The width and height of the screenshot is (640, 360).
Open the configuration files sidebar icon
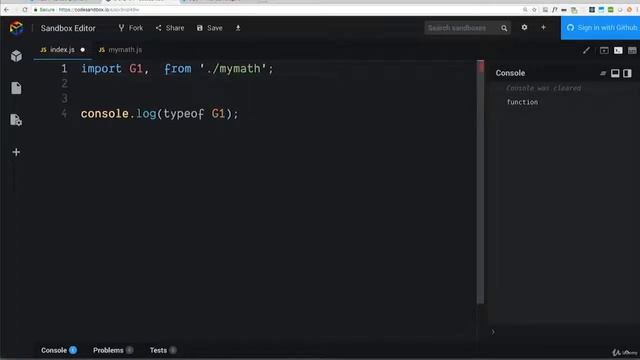pyautogui.click(x=16, y=120)
